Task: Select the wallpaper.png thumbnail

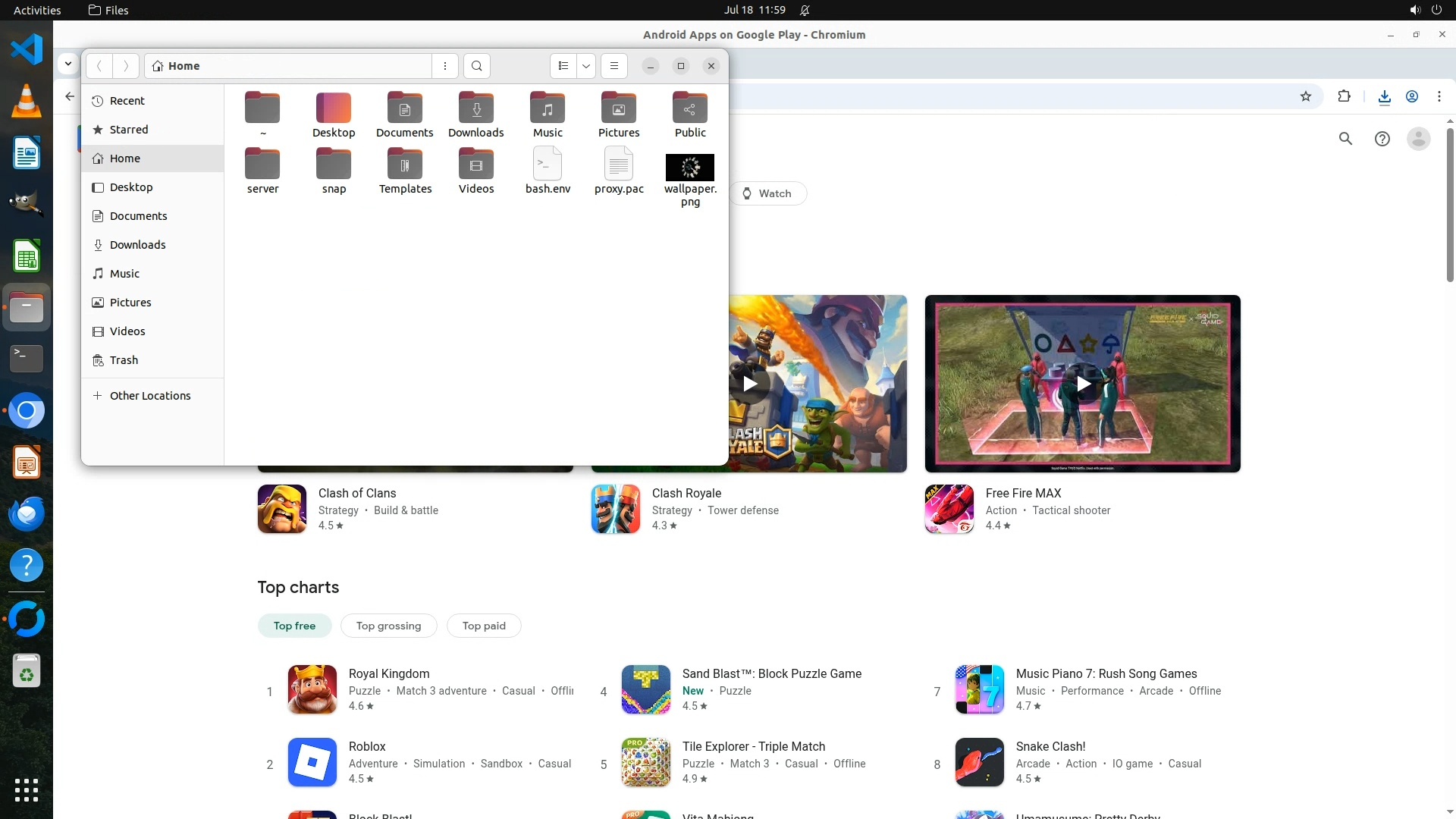Action: point(689,168)
